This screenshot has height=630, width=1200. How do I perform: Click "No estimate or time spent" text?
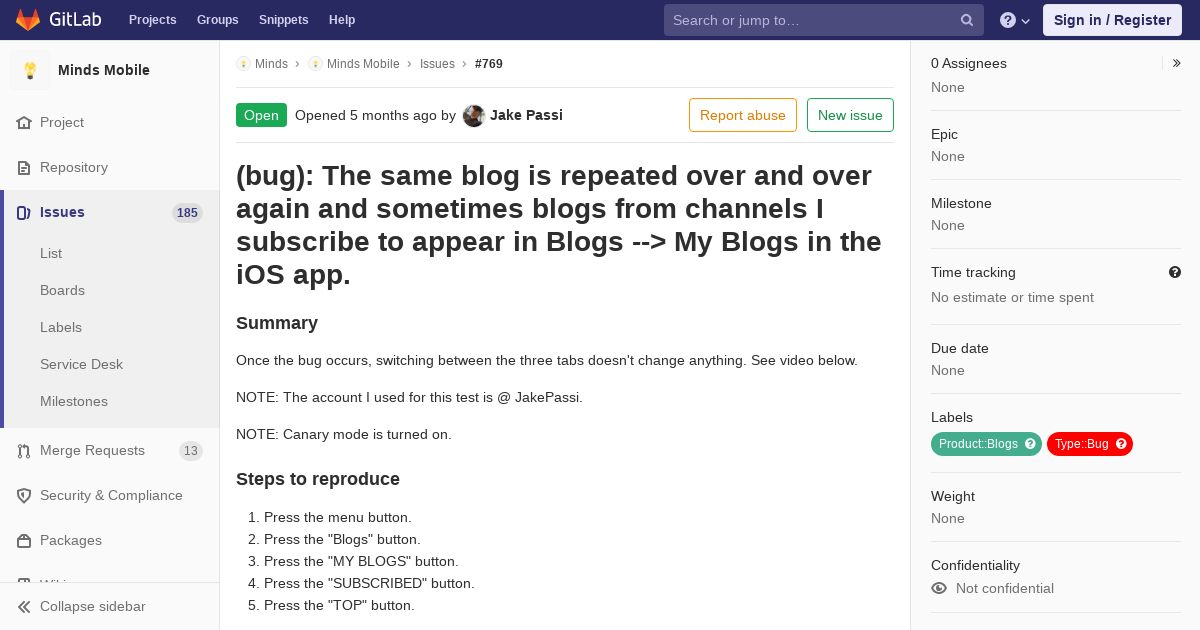1012,297
